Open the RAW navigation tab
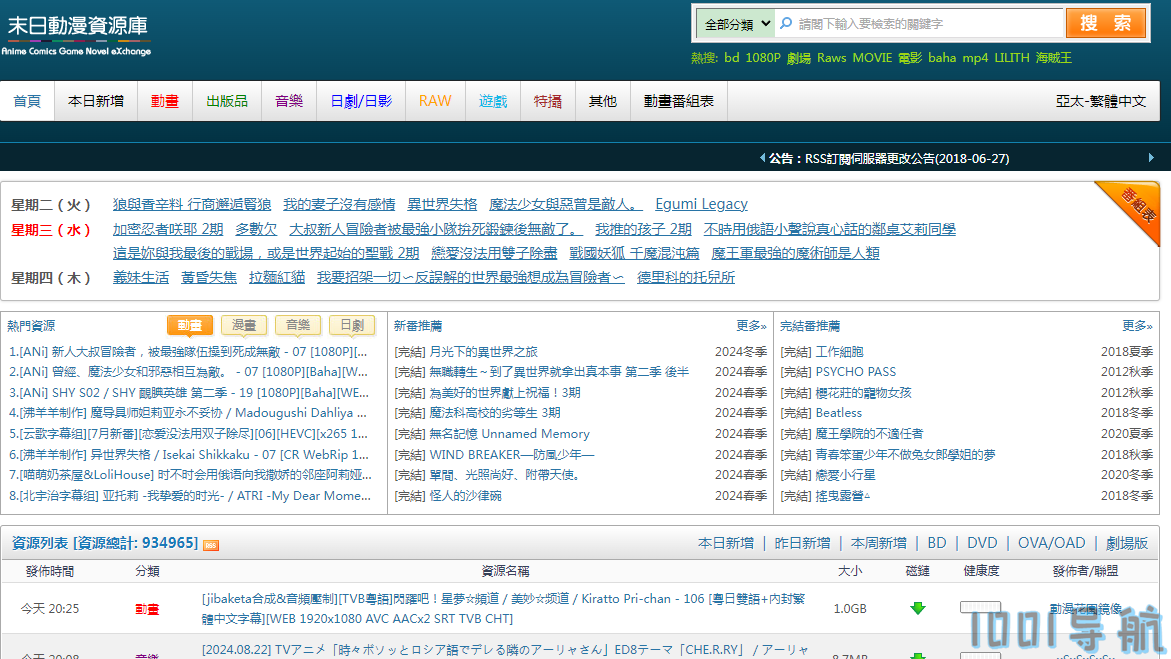This screenshot has width=1171, height=659. pyautogui.click(x=435, y=101)
